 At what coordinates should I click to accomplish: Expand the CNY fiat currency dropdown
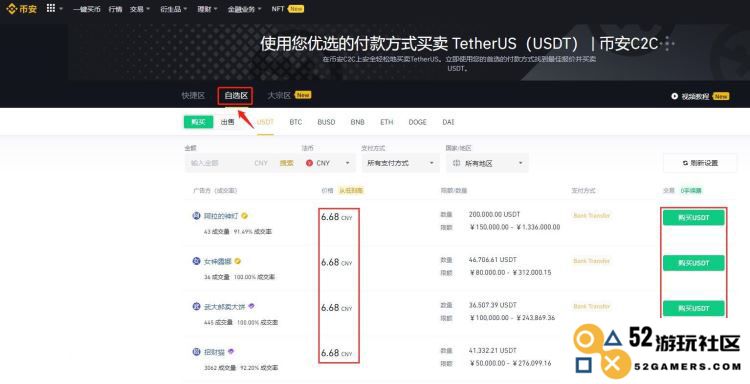pyautogui.click(x=328, y=163)
